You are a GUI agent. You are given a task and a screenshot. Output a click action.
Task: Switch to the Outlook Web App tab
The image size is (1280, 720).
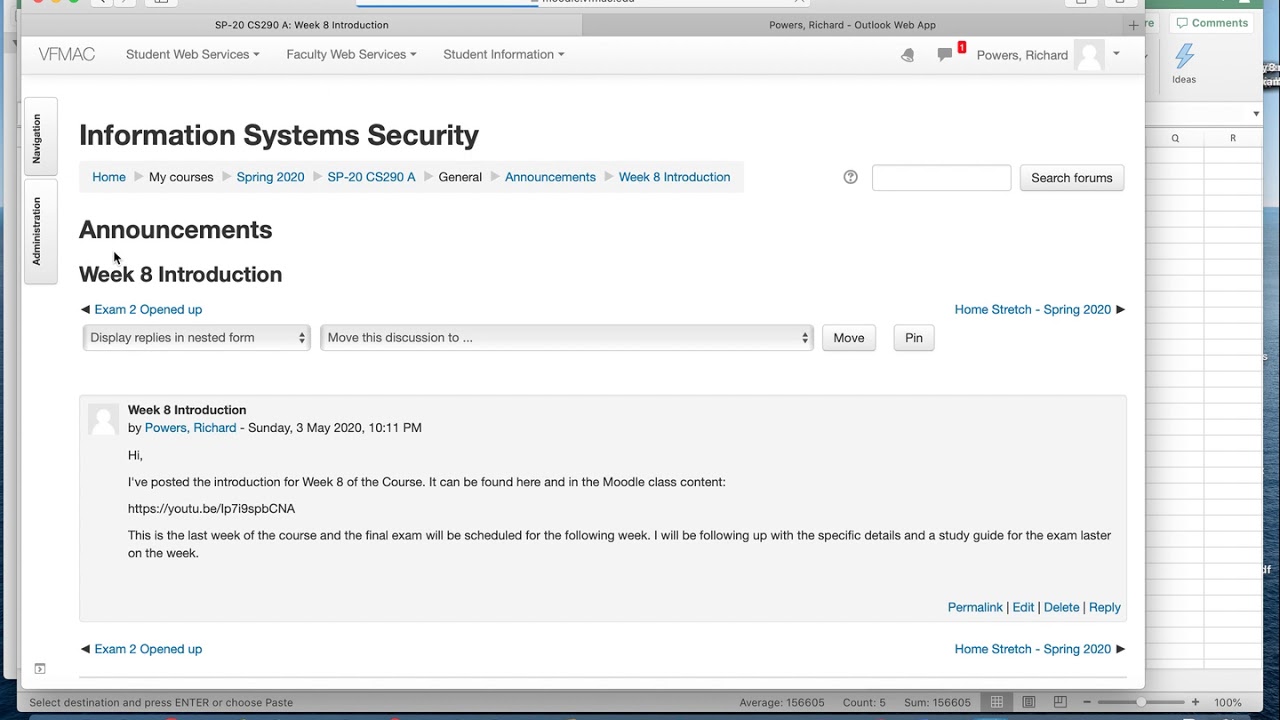point(852,25)
